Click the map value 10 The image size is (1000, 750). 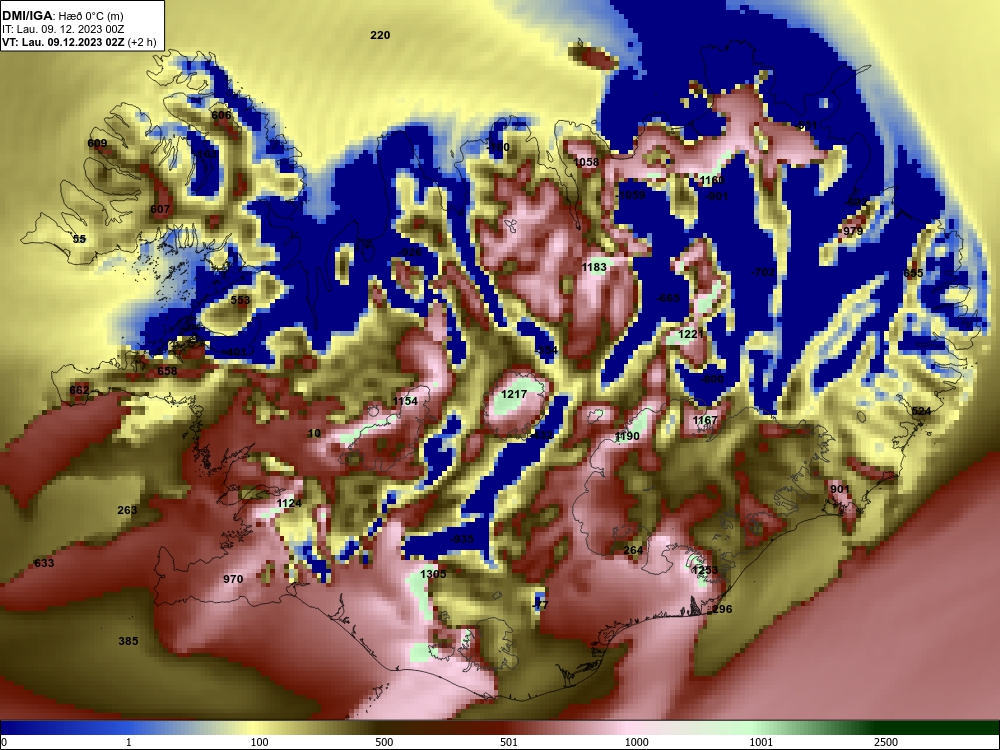(x=314, y=434)
